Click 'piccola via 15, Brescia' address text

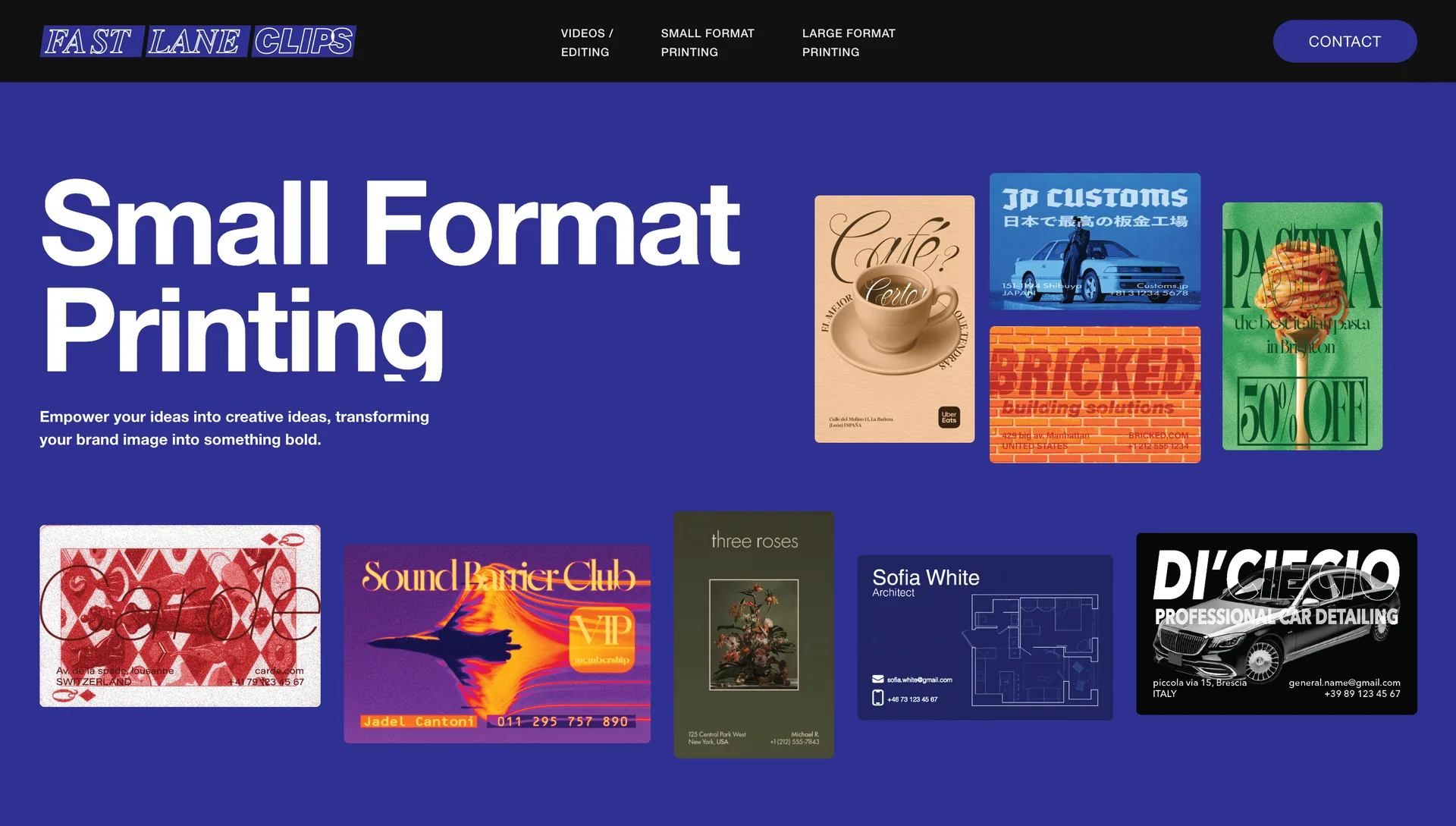[x=1200, y=683]
